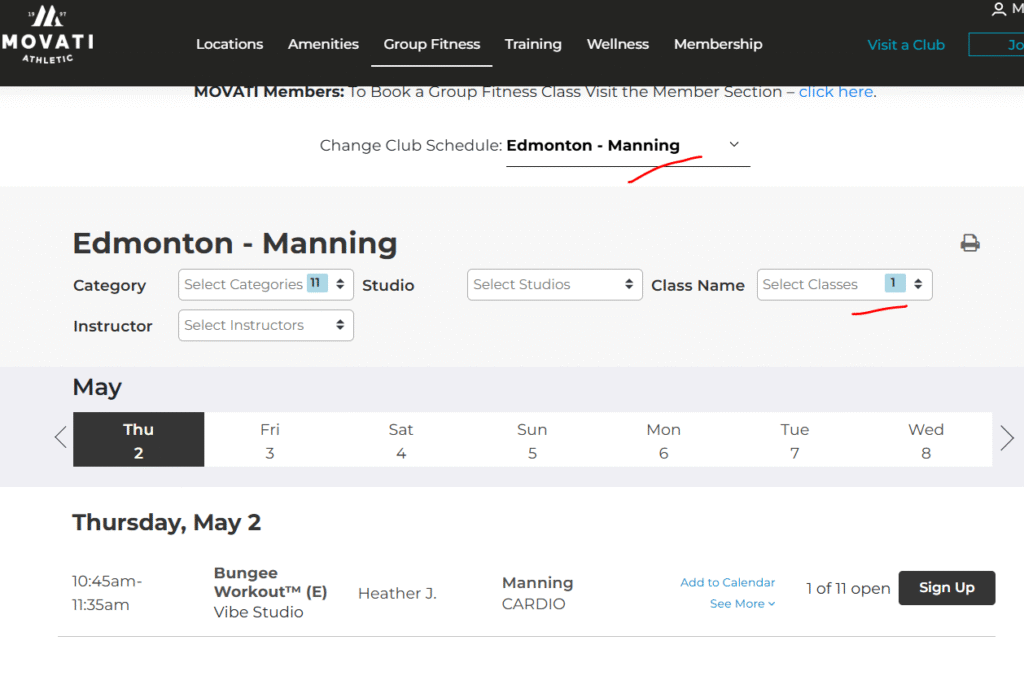Click the May month heading
This screenshot has width=1024, height=676.
[97, 387]
